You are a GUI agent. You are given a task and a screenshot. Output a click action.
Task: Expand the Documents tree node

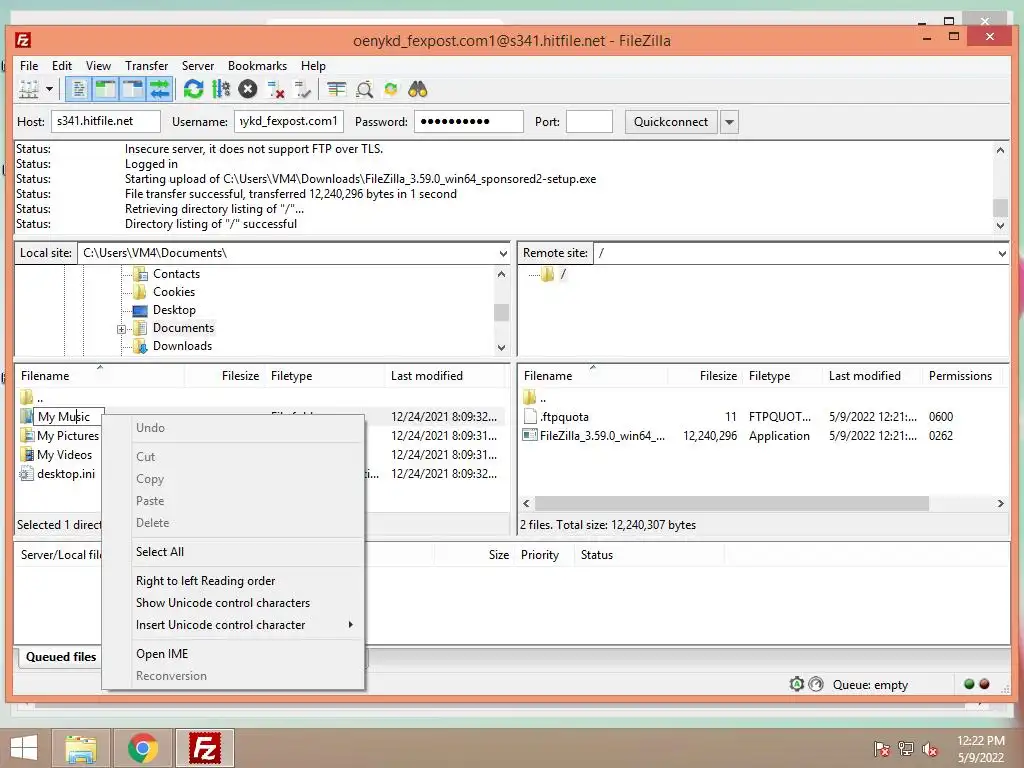[x=121, y=329]
